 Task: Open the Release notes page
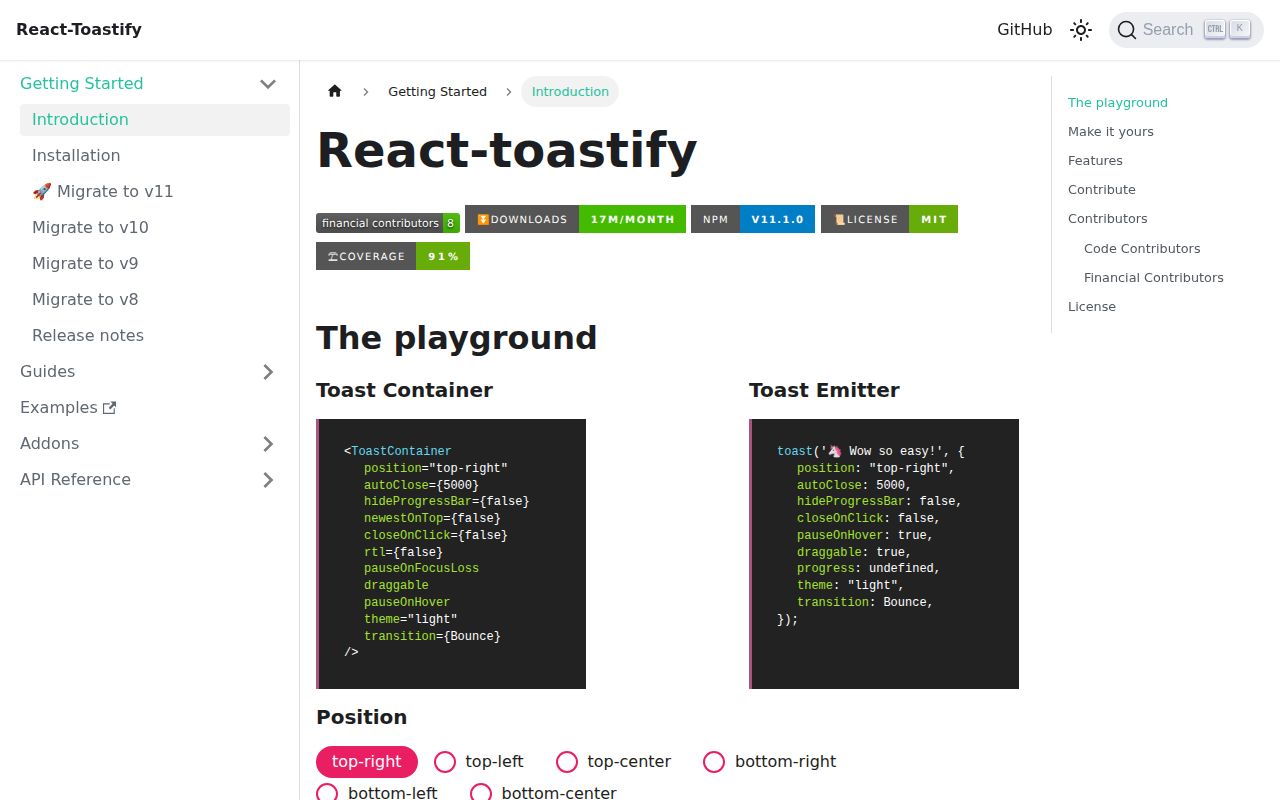click(x=155, y=336)
